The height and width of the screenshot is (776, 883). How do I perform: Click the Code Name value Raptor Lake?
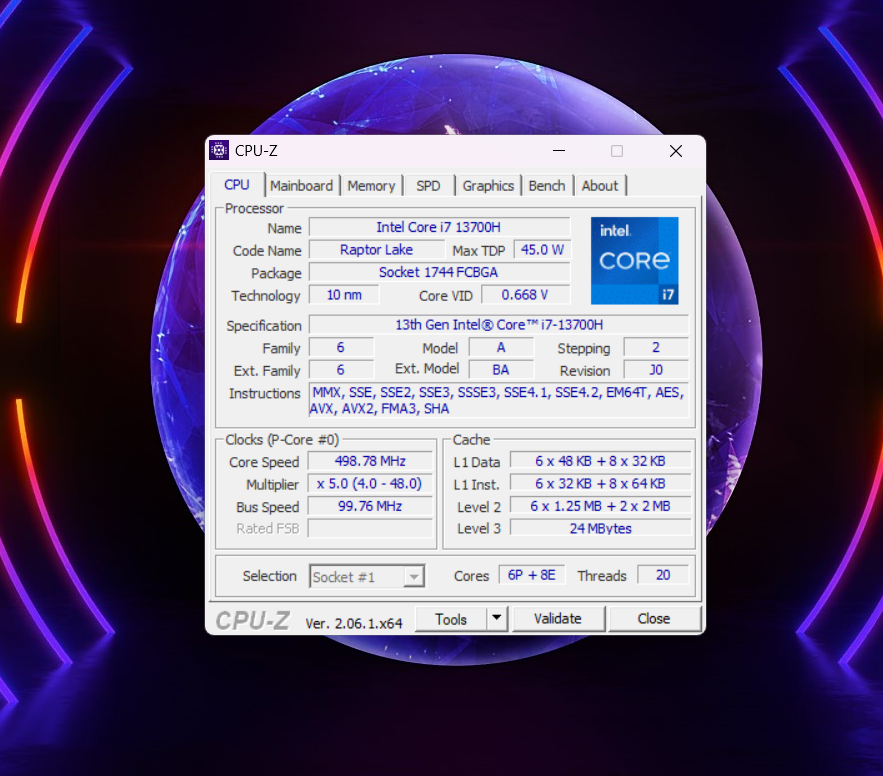(377, 249)
